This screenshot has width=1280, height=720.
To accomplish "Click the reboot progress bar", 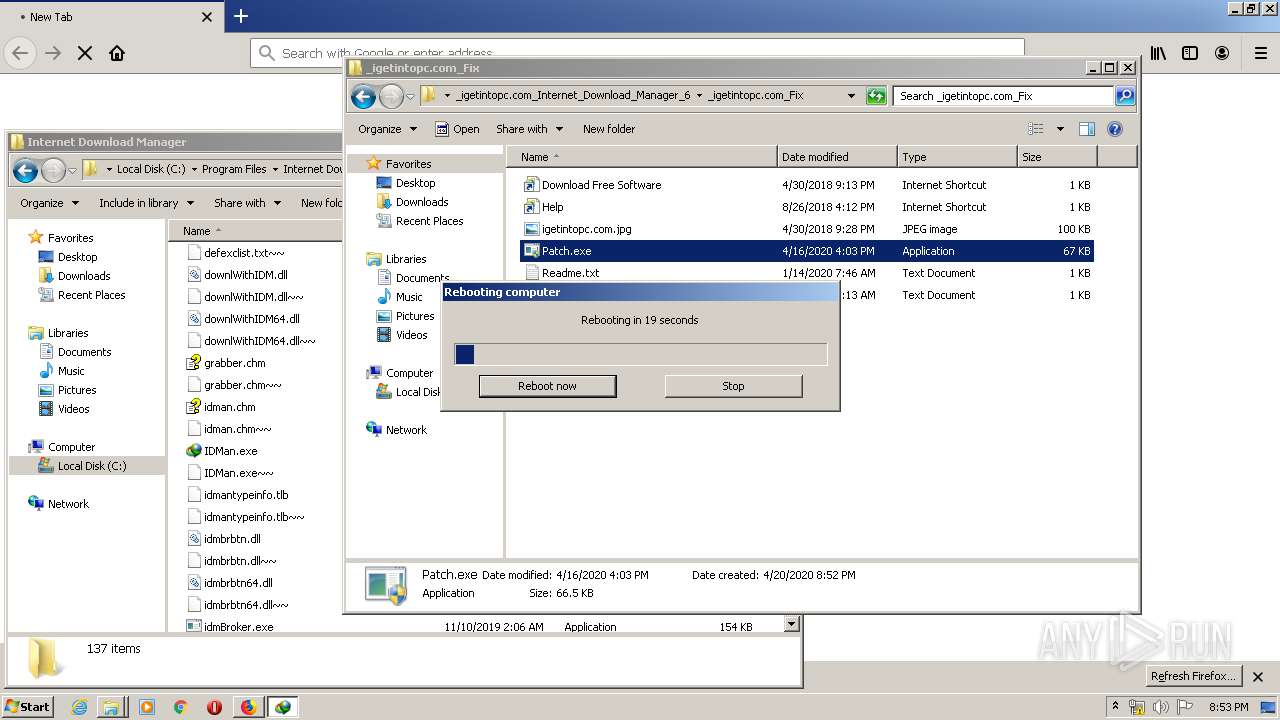I will pos(641,354).
